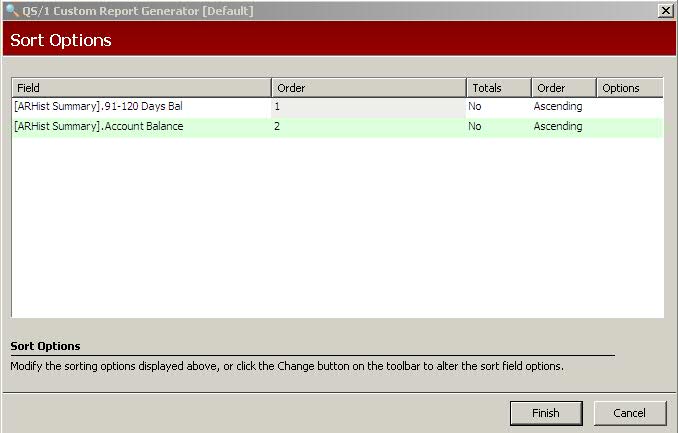Click Totals value No for 91-120 Days Bal
678x433 pixels.
(475, 106)
